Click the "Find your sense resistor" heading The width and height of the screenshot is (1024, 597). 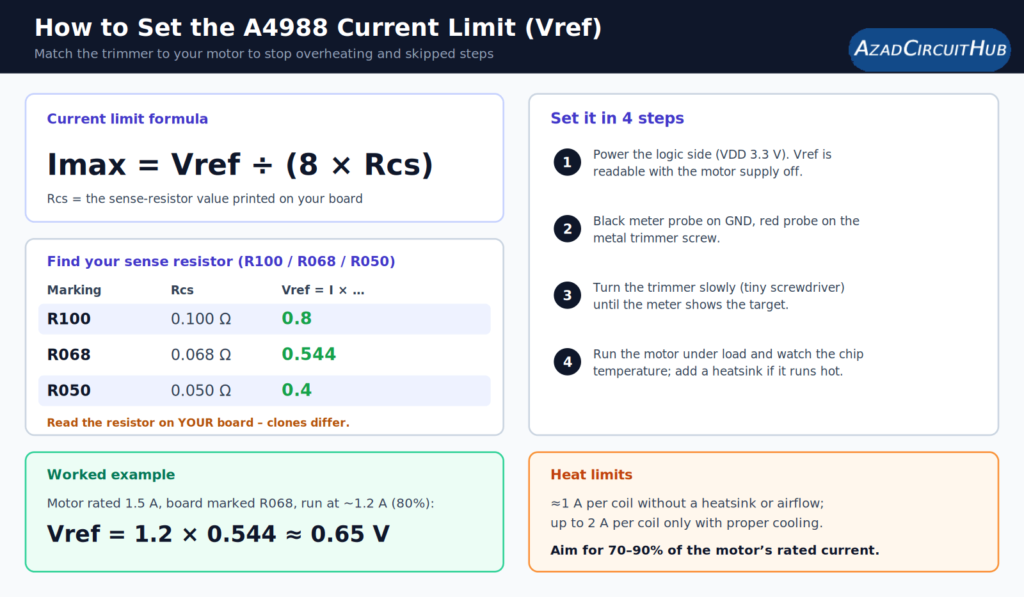(x=221, y=261)
